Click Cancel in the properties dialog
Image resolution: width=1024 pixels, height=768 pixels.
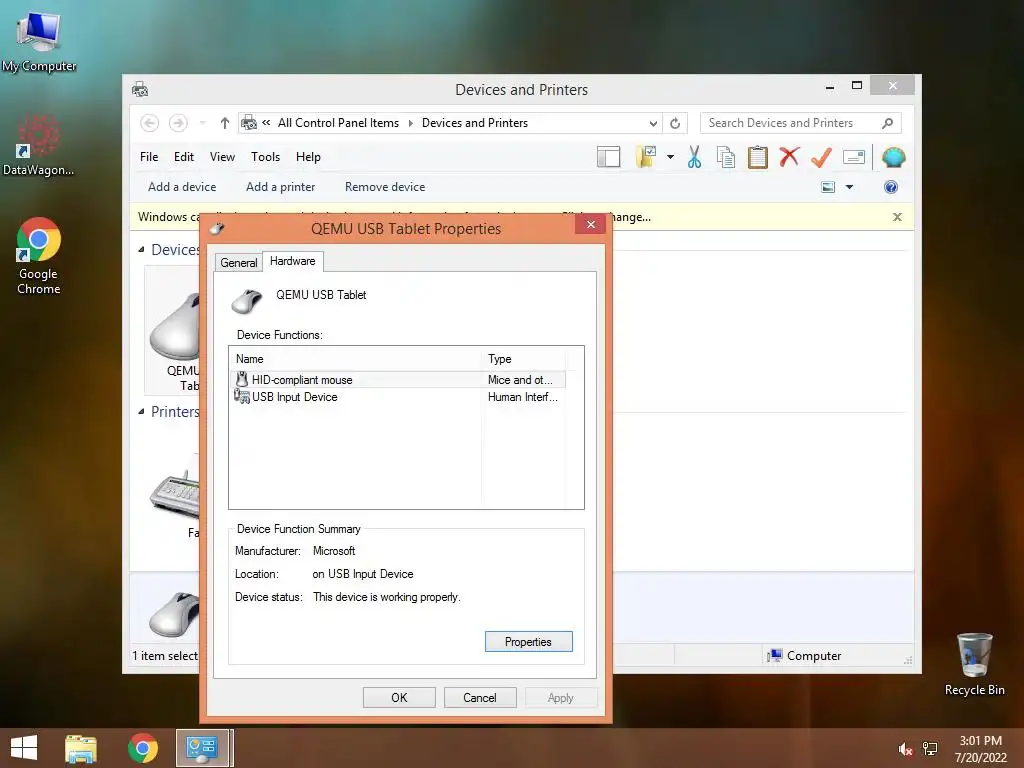tap(480, 697)
